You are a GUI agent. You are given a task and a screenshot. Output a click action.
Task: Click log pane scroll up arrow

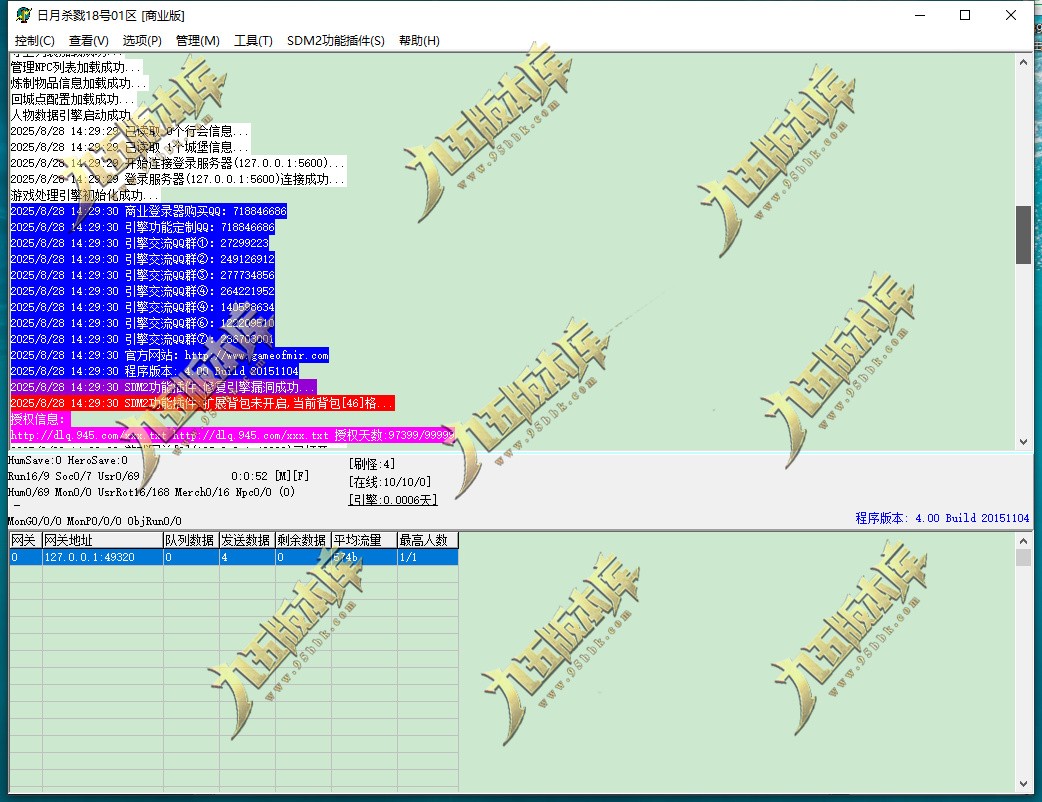(1023, 62)
